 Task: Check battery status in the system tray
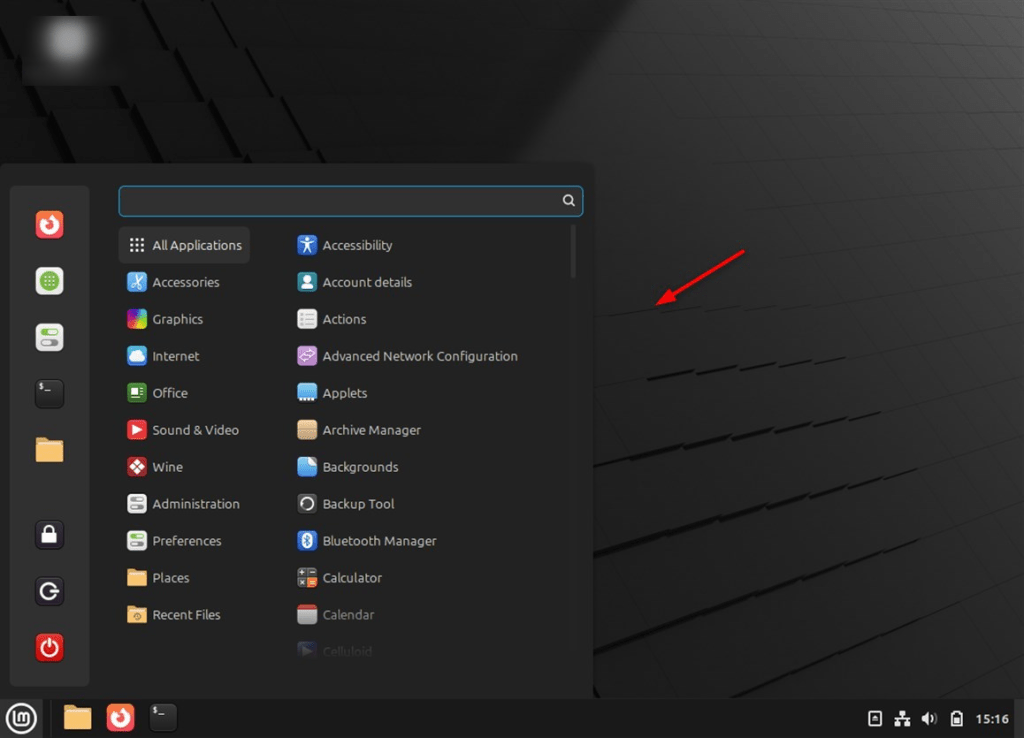click(x=955, y=718)
